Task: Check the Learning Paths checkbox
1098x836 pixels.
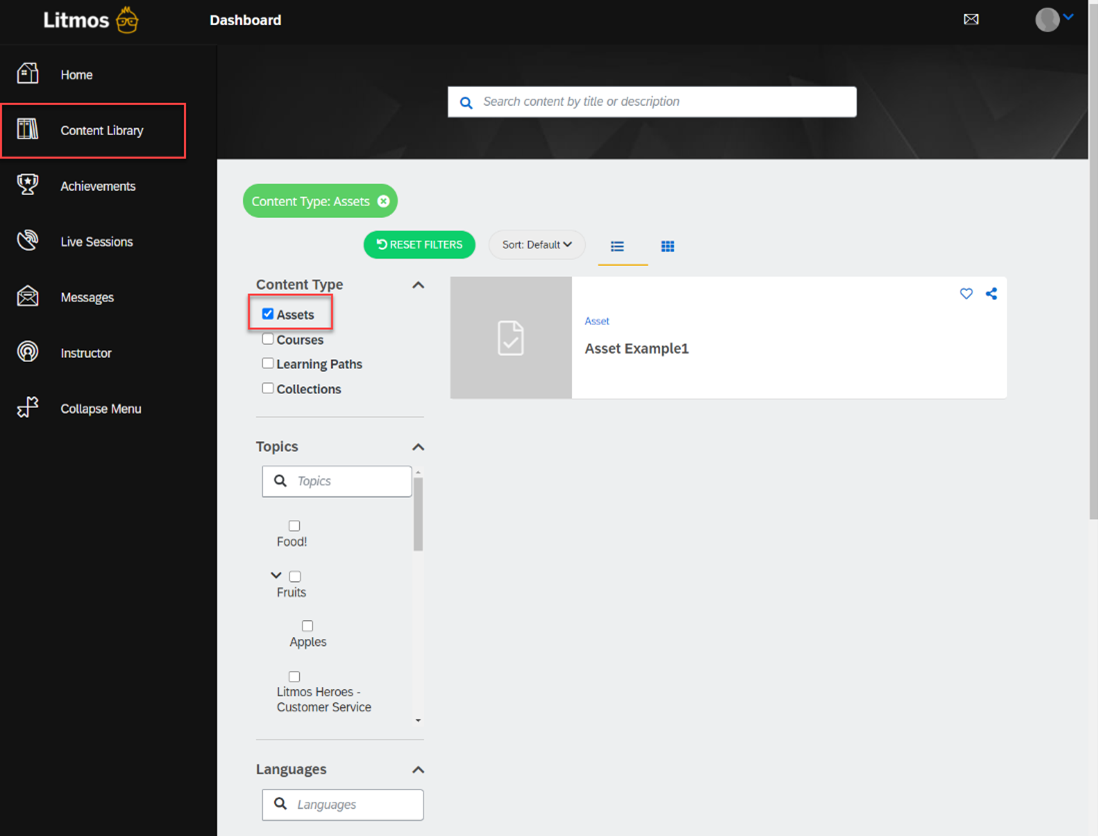Action: (267, 363)
